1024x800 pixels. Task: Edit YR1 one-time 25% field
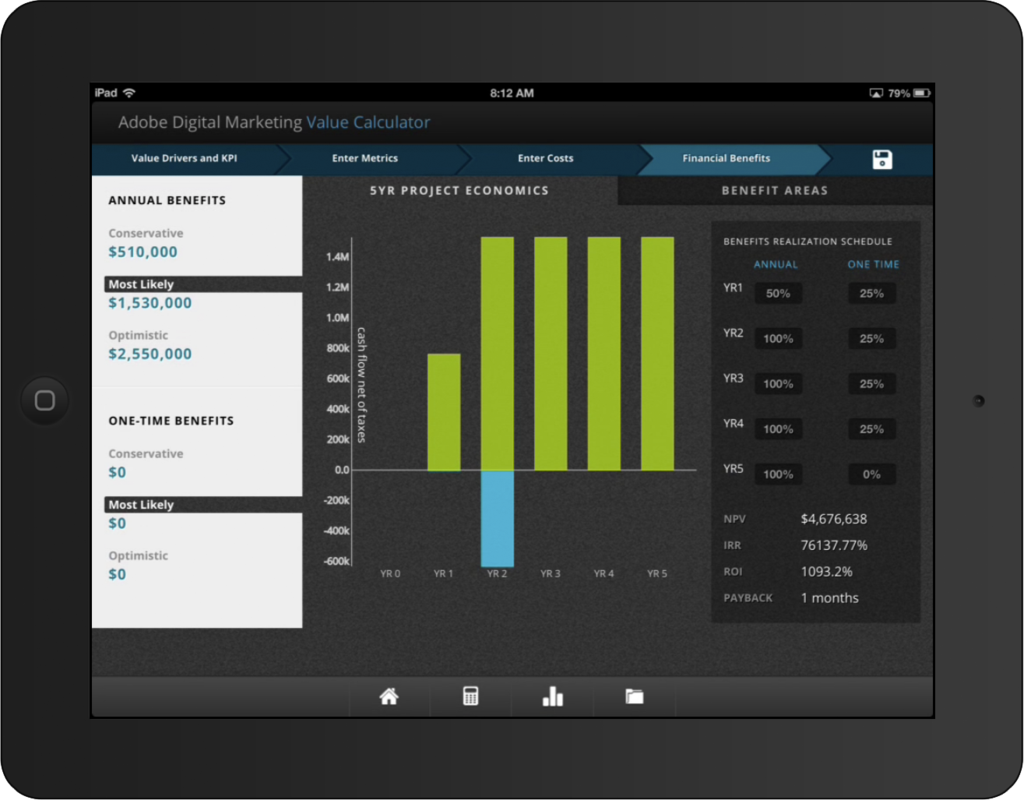click(871, 293)
